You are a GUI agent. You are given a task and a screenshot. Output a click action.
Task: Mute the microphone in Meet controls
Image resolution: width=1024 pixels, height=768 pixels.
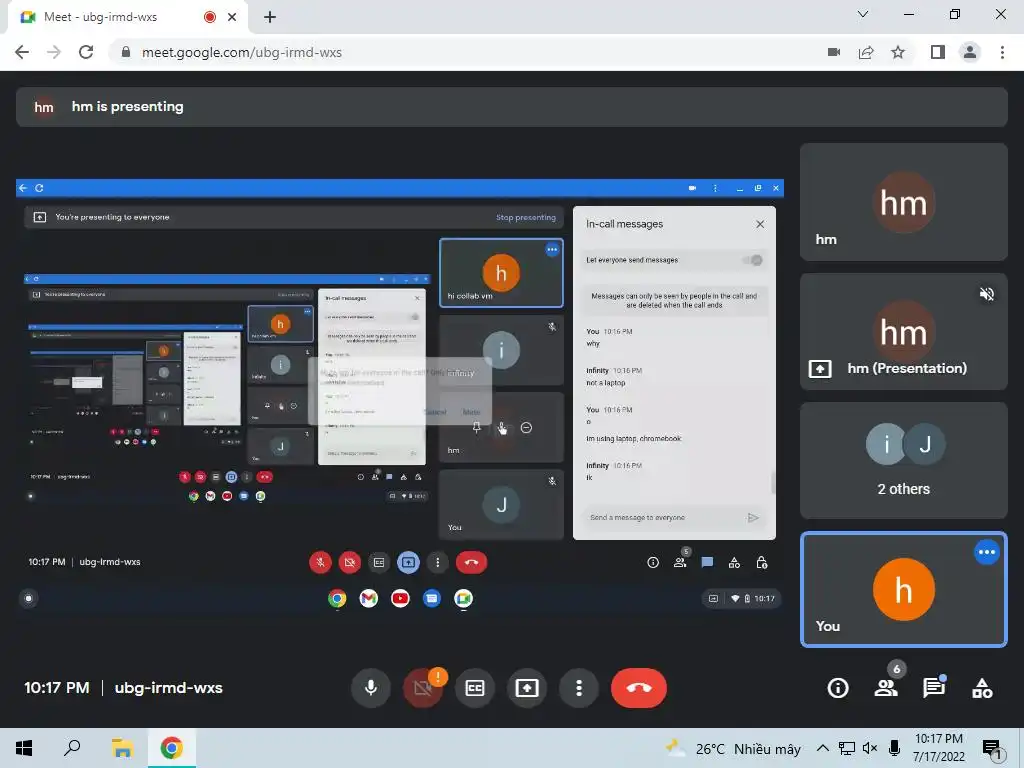[370, 688]
